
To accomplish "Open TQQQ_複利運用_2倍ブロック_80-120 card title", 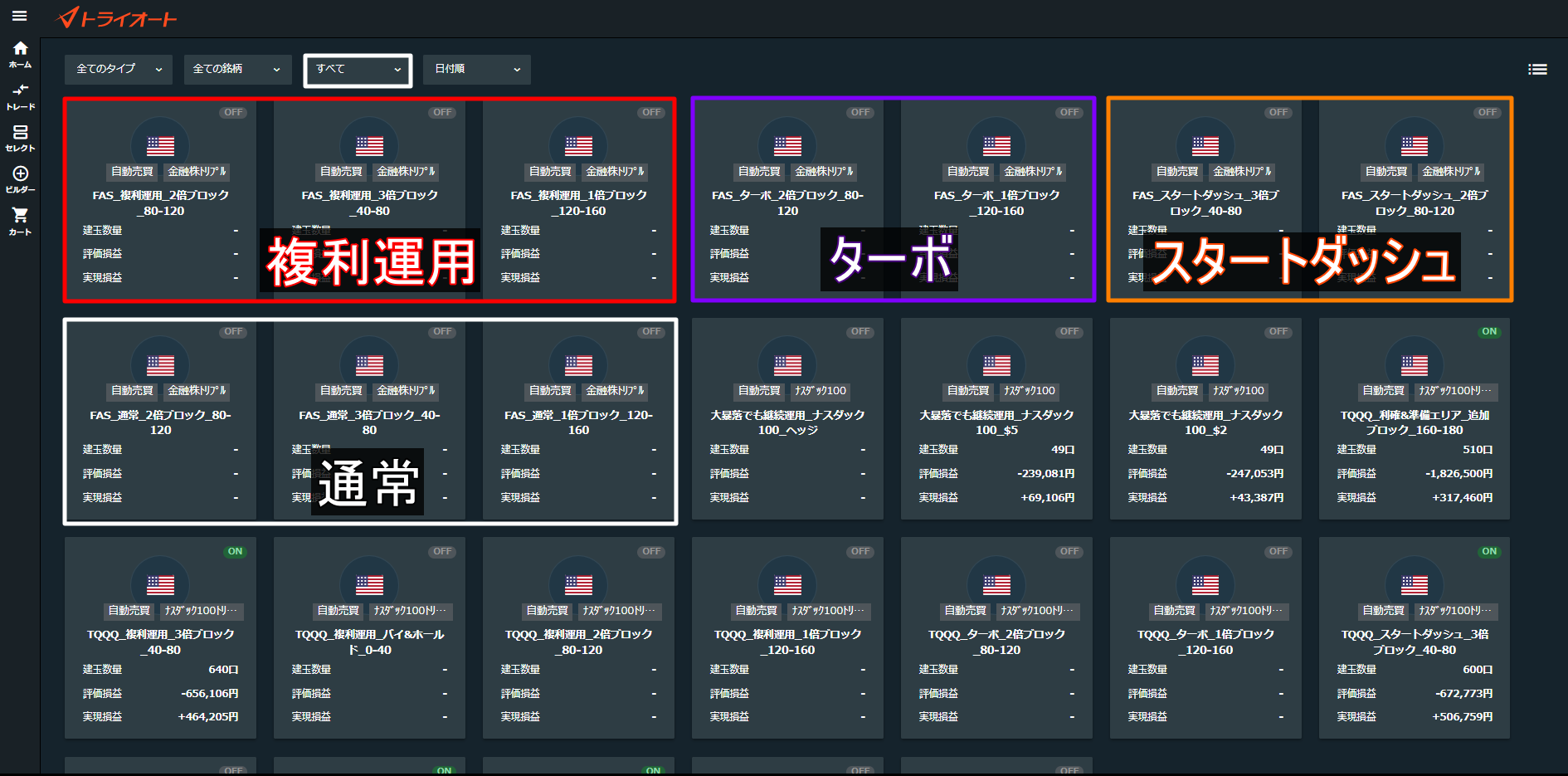I will click(x=578, y=642).
